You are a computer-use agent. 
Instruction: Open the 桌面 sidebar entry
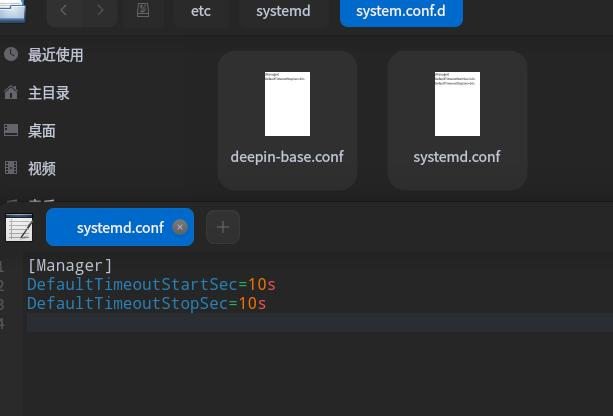[42, 131]
